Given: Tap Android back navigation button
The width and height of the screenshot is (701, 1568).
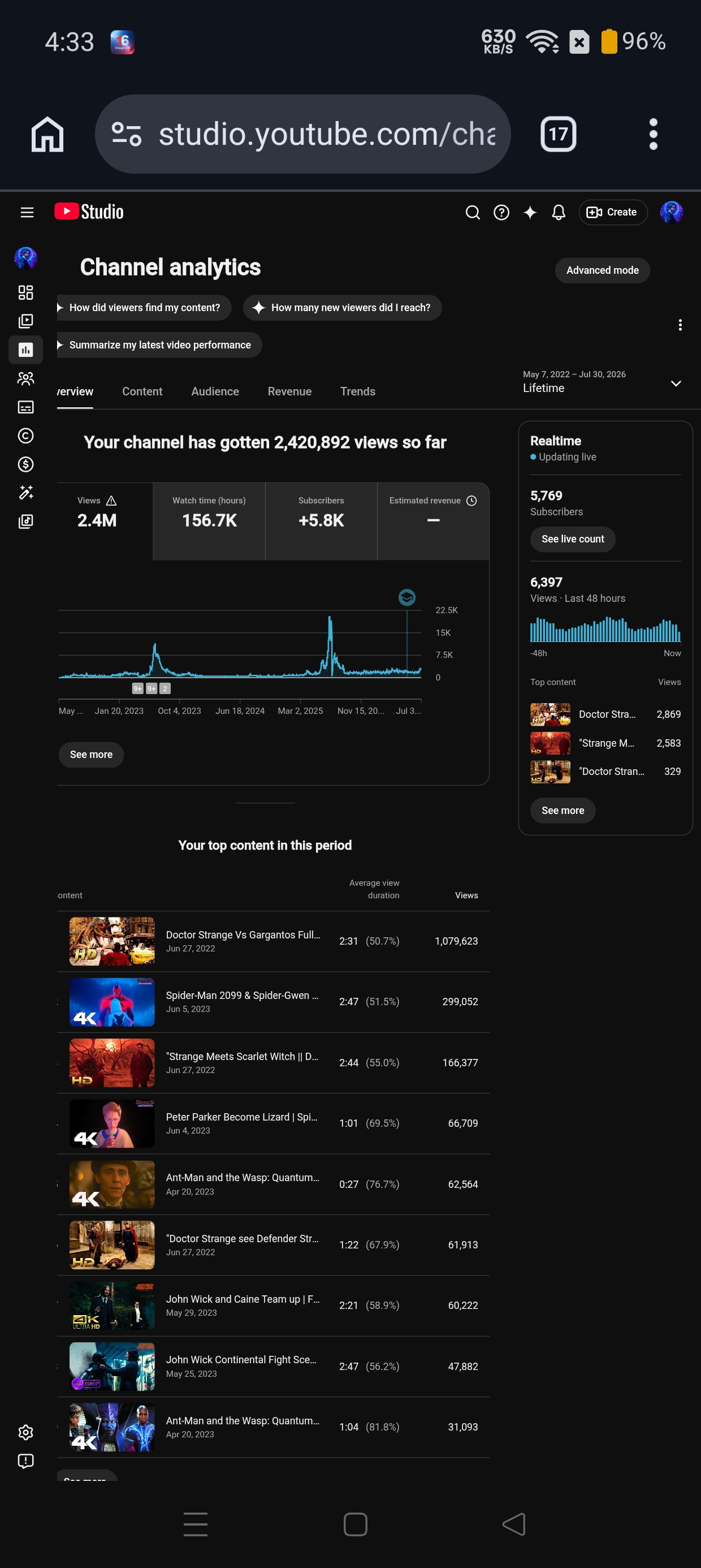Looking at the screenshot, I should click(x=514, y=1524).
